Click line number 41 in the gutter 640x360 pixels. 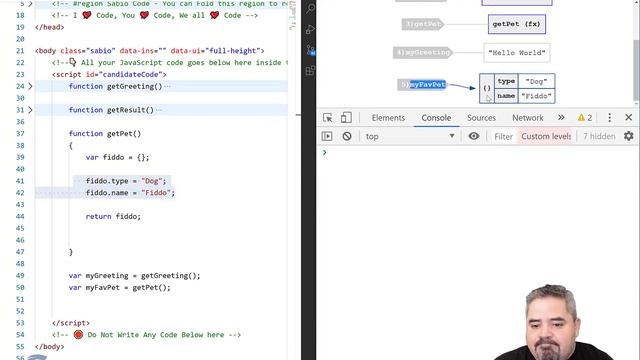[x=20, y=181]
